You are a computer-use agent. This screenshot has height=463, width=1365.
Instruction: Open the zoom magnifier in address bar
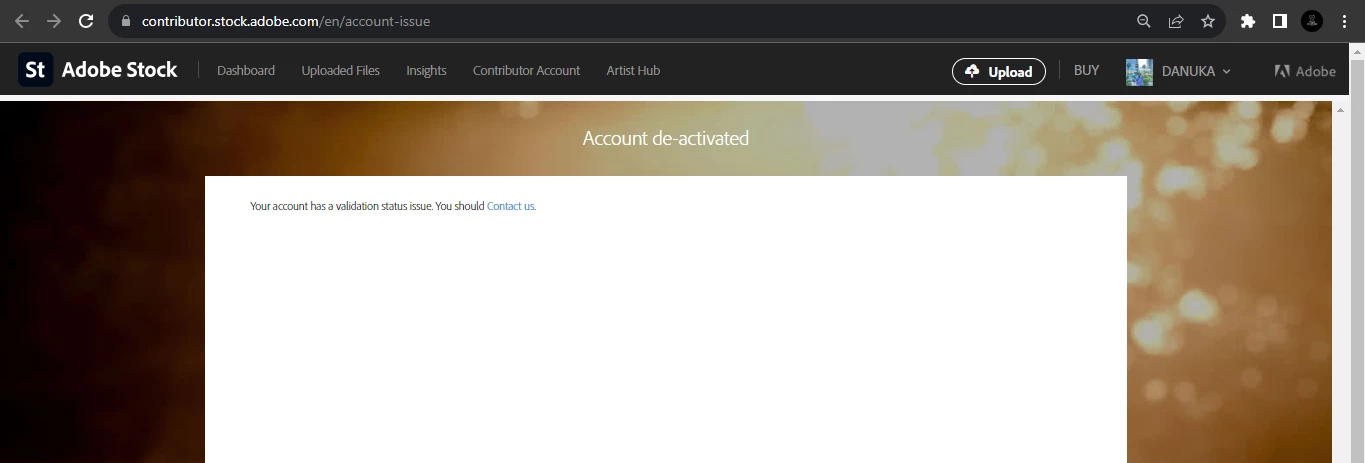(1144, 21)
